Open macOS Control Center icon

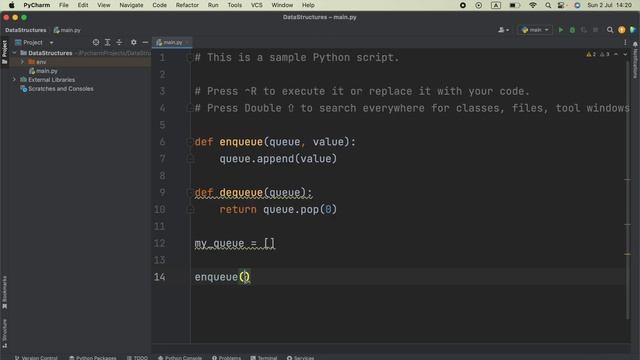(x=561, y=5)
